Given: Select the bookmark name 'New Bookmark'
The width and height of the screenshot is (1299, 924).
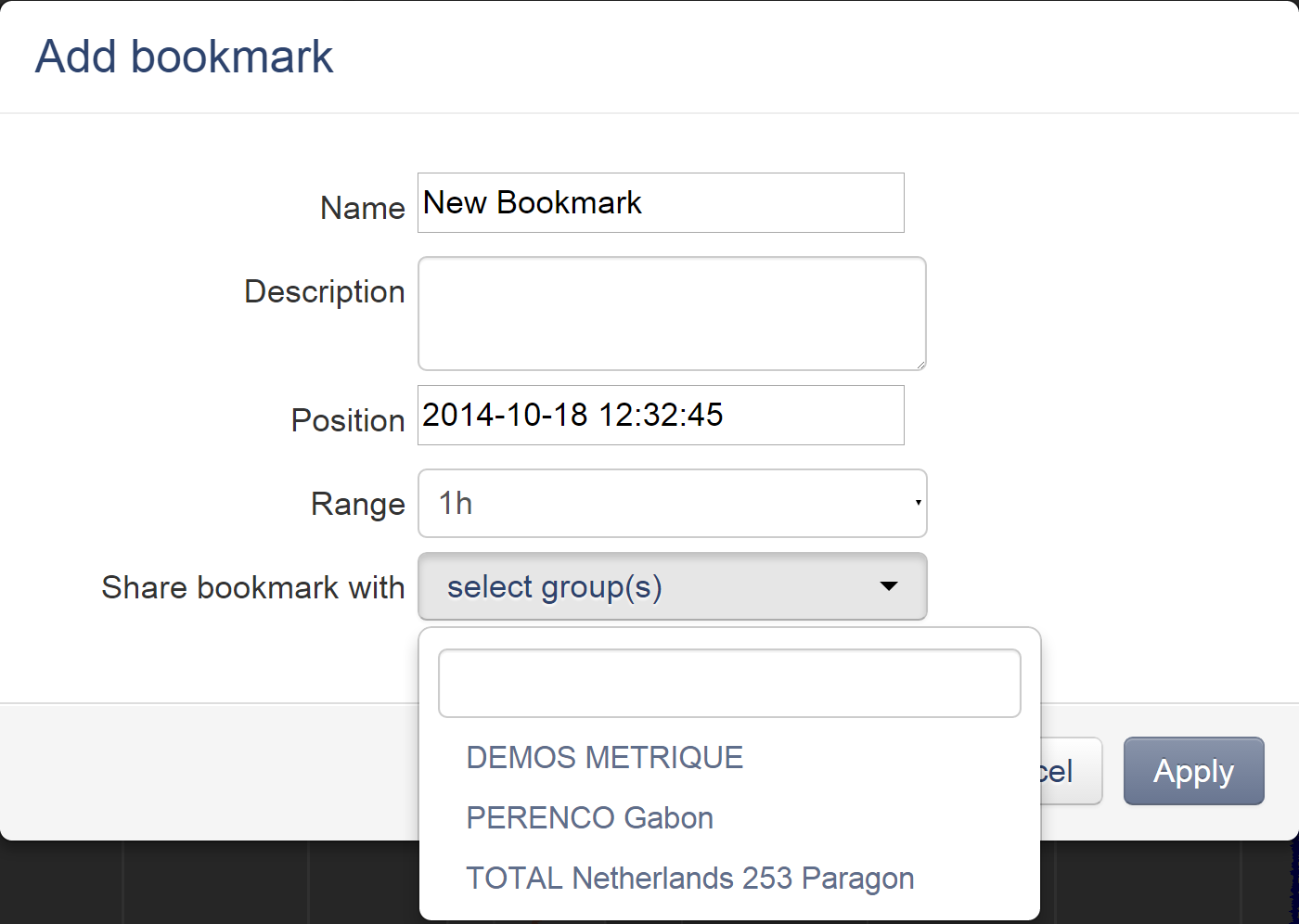Looking at the screenshot, I should 532,202.
